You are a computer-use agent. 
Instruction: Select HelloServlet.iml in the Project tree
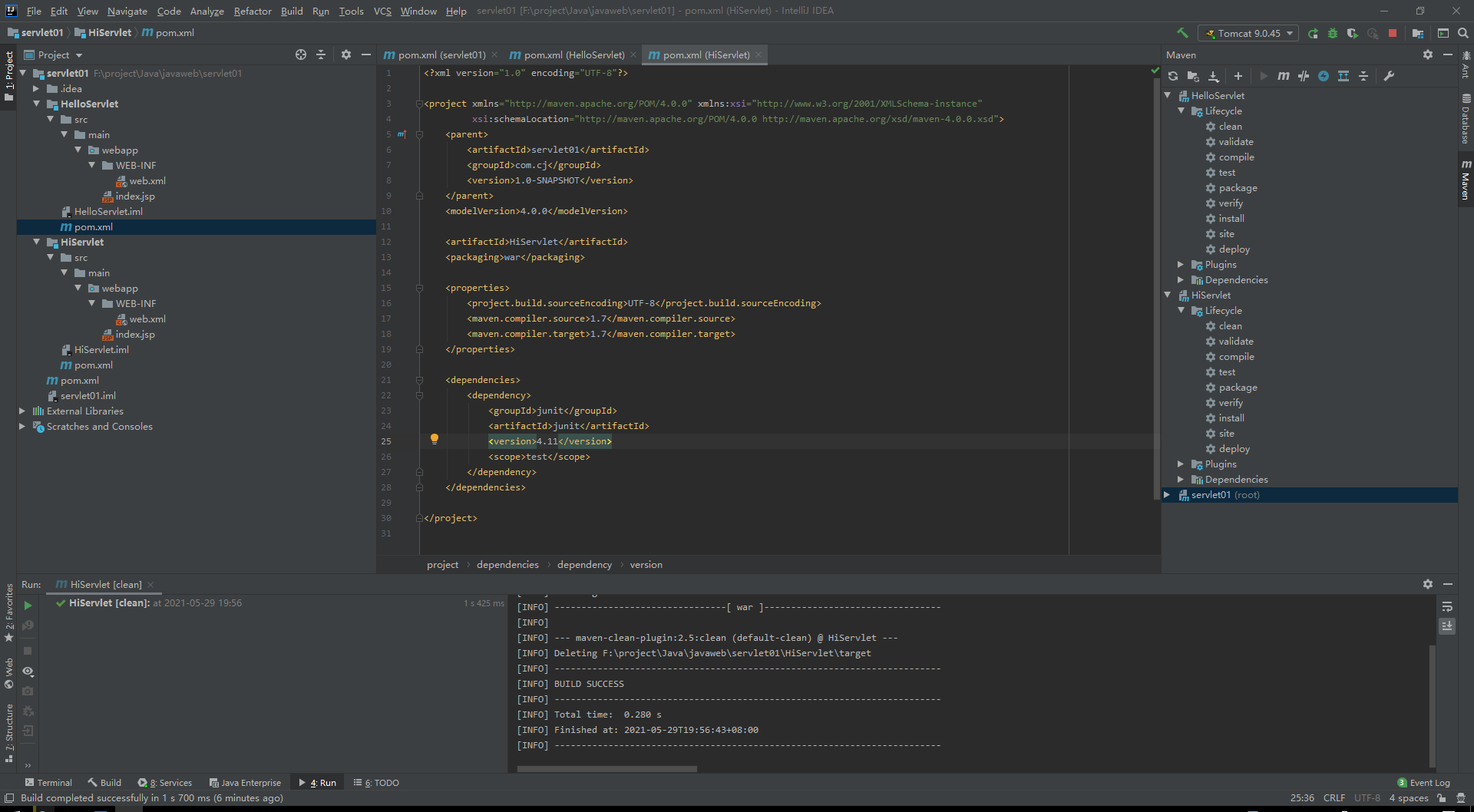(x=108, y=211)
